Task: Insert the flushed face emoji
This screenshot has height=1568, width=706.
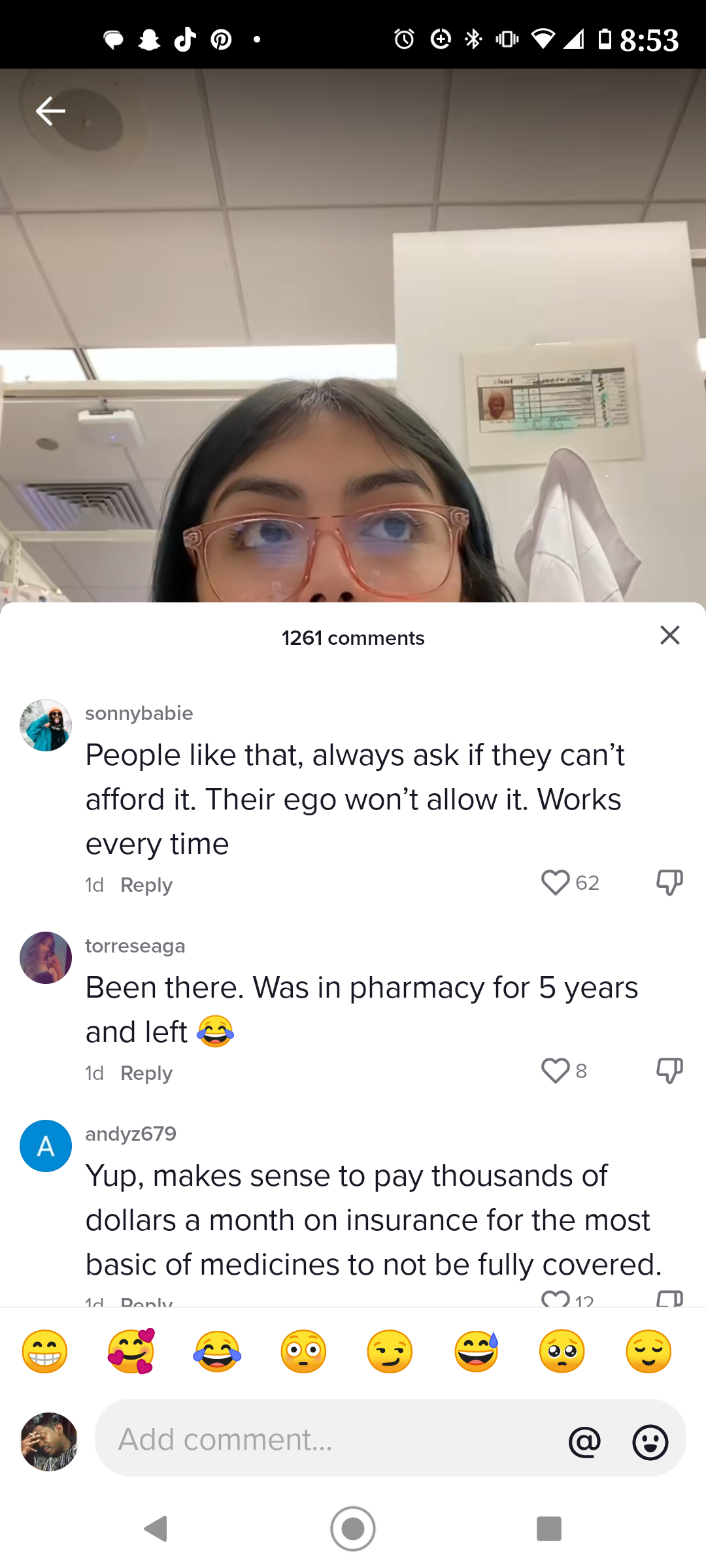Action: [303, 1351]
